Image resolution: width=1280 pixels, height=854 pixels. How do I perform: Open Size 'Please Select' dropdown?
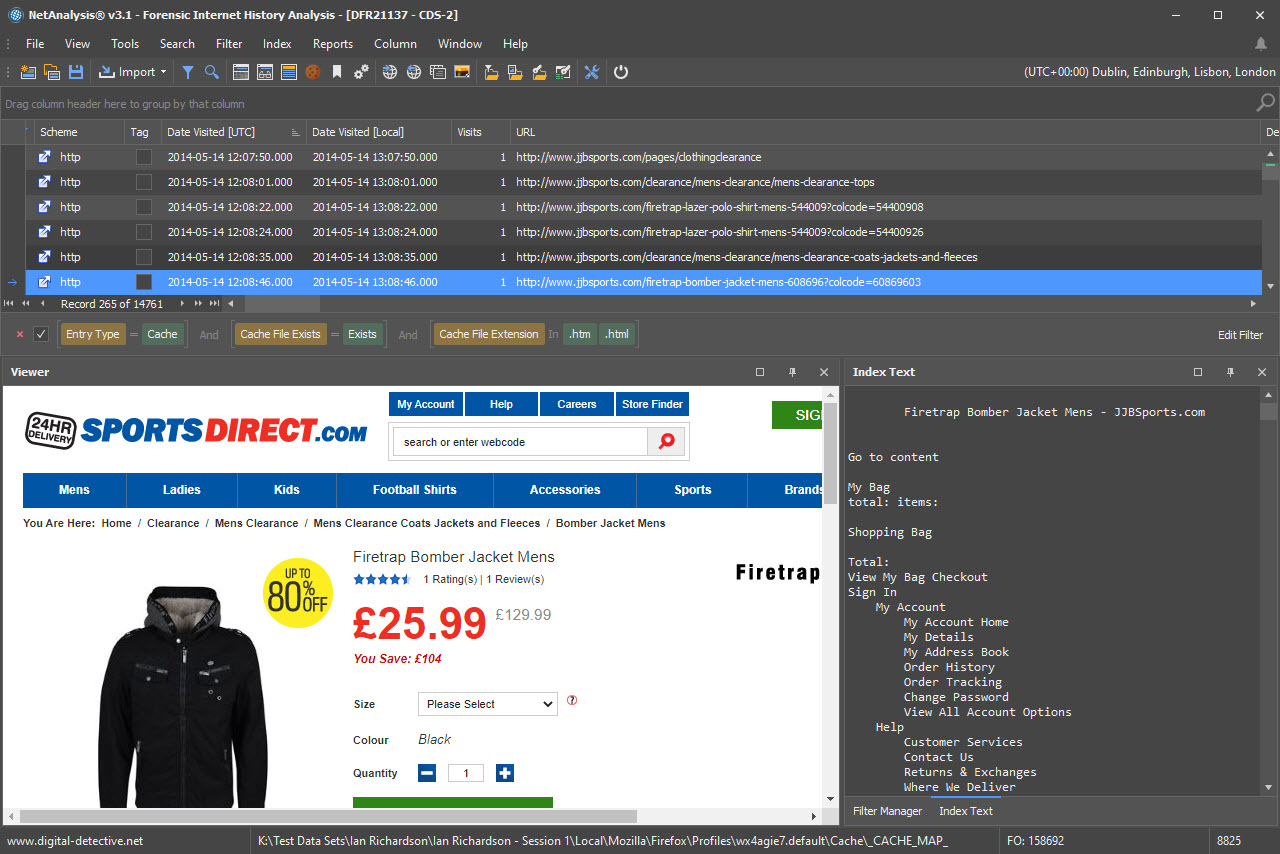[487, 704]
